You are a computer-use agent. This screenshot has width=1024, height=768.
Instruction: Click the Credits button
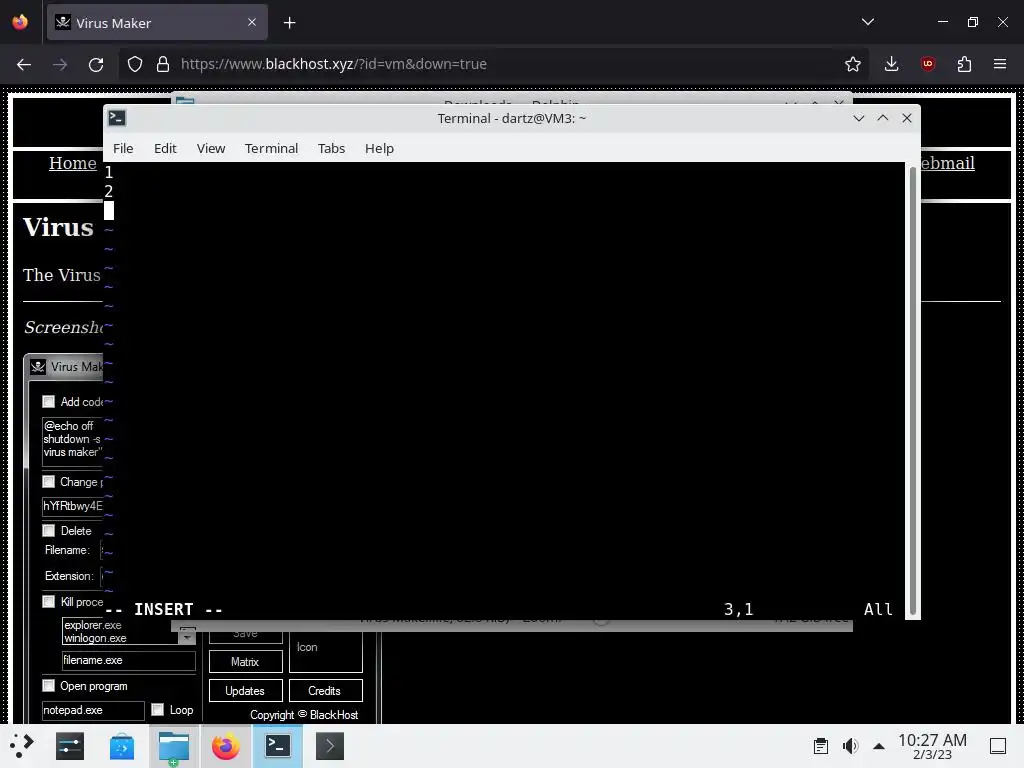325,691
